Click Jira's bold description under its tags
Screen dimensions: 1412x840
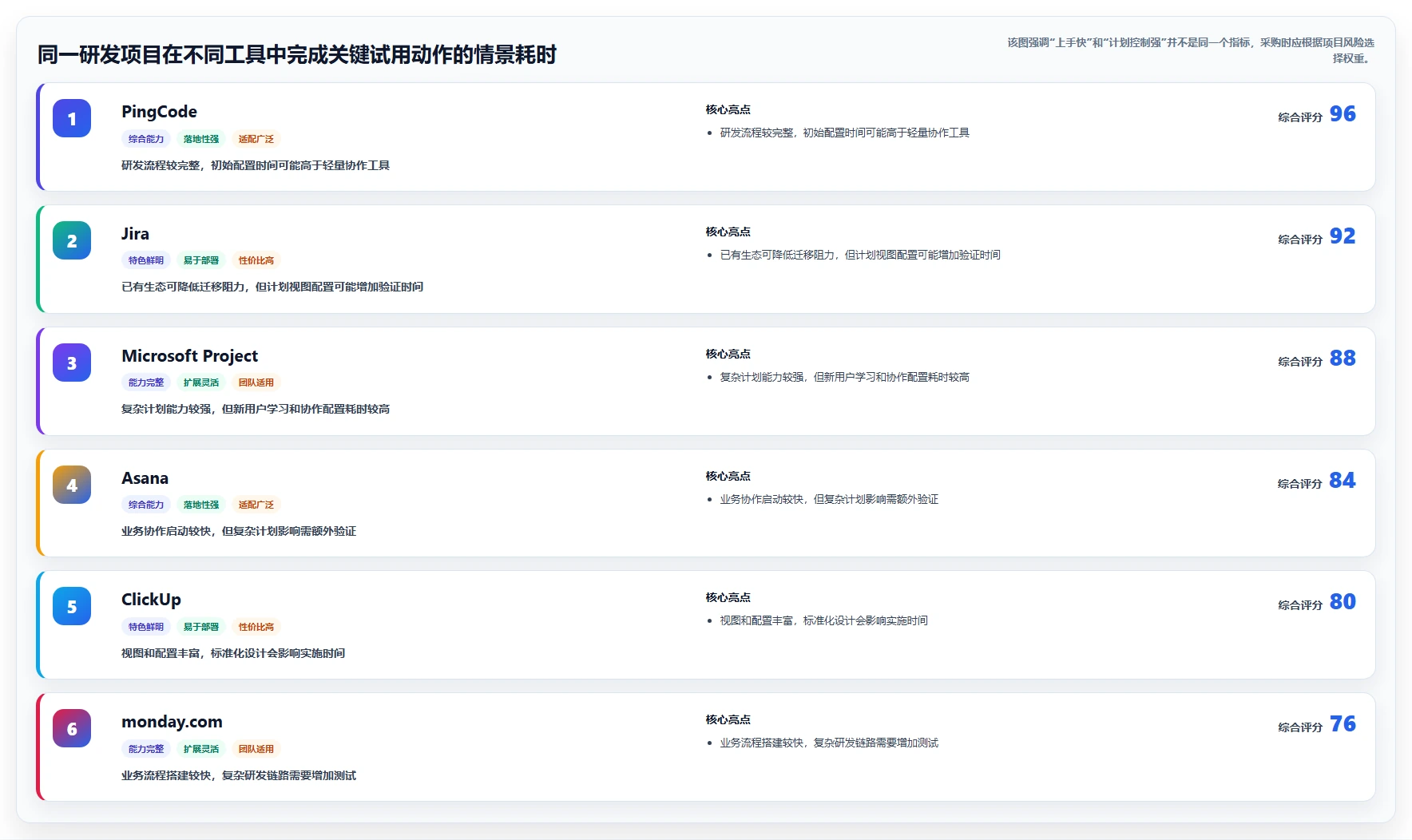[x=272, y=287]
